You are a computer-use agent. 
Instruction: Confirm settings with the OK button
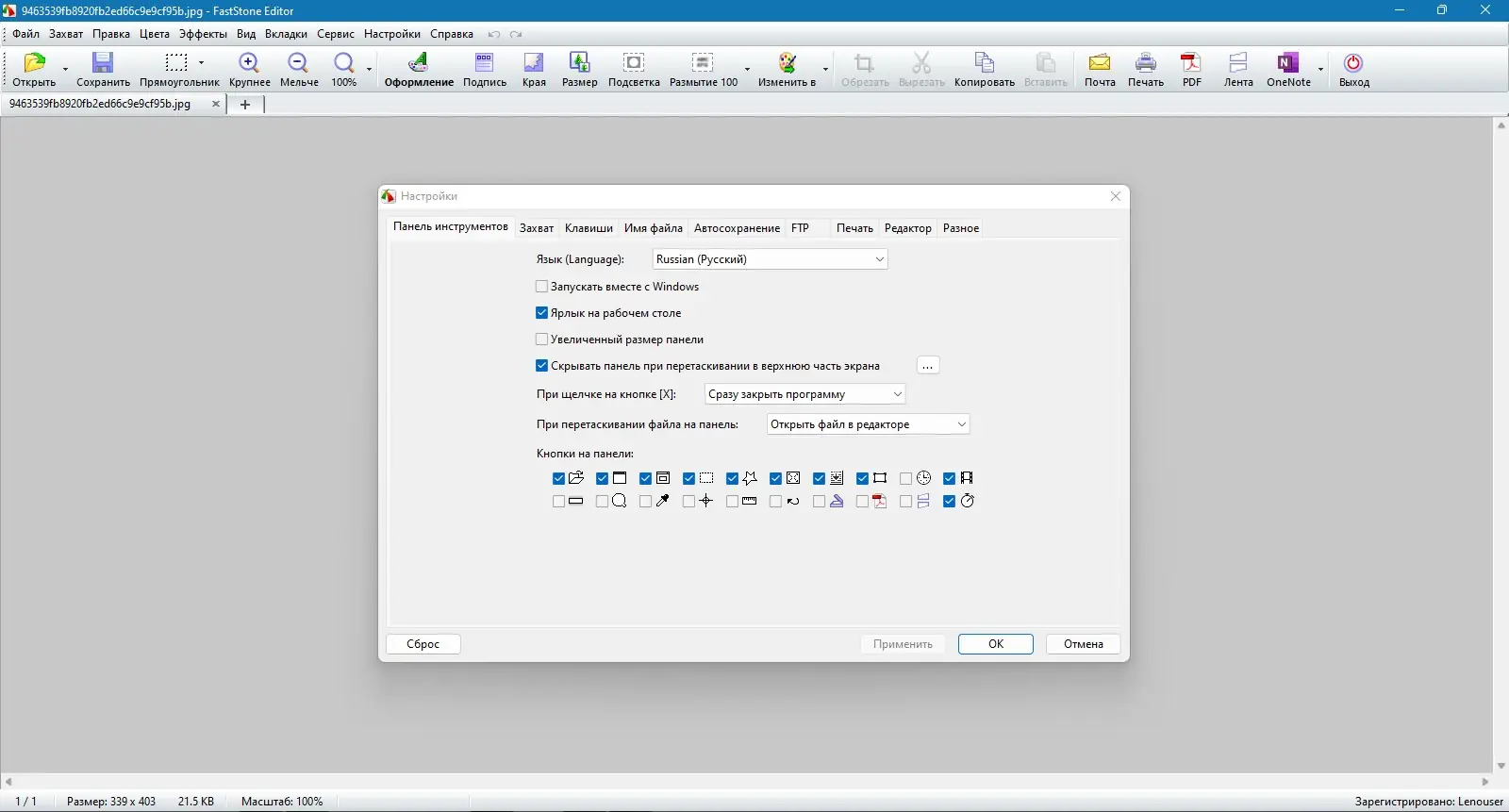point(996,644)
